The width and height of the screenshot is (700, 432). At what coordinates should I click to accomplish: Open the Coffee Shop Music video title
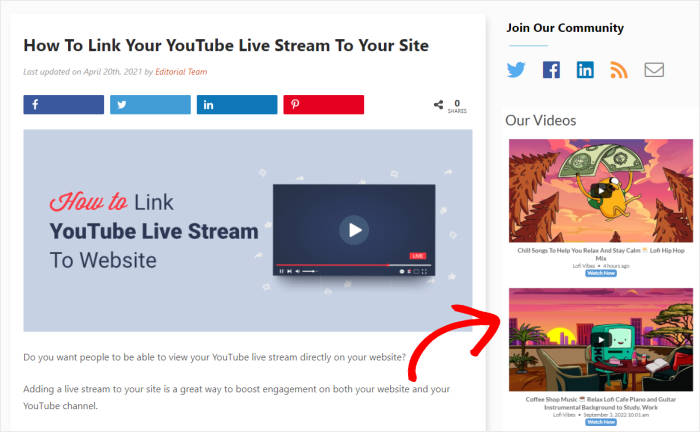point(601,403)
